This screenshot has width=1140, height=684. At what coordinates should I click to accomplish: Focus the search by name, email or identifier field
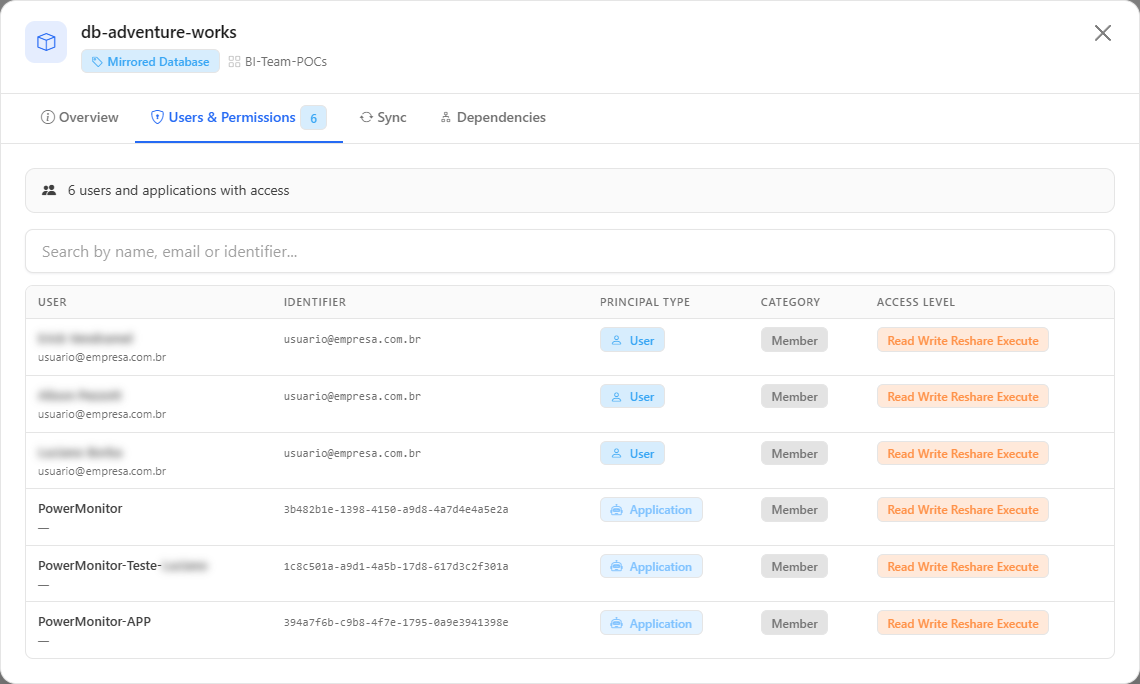(x=570, y=252)
